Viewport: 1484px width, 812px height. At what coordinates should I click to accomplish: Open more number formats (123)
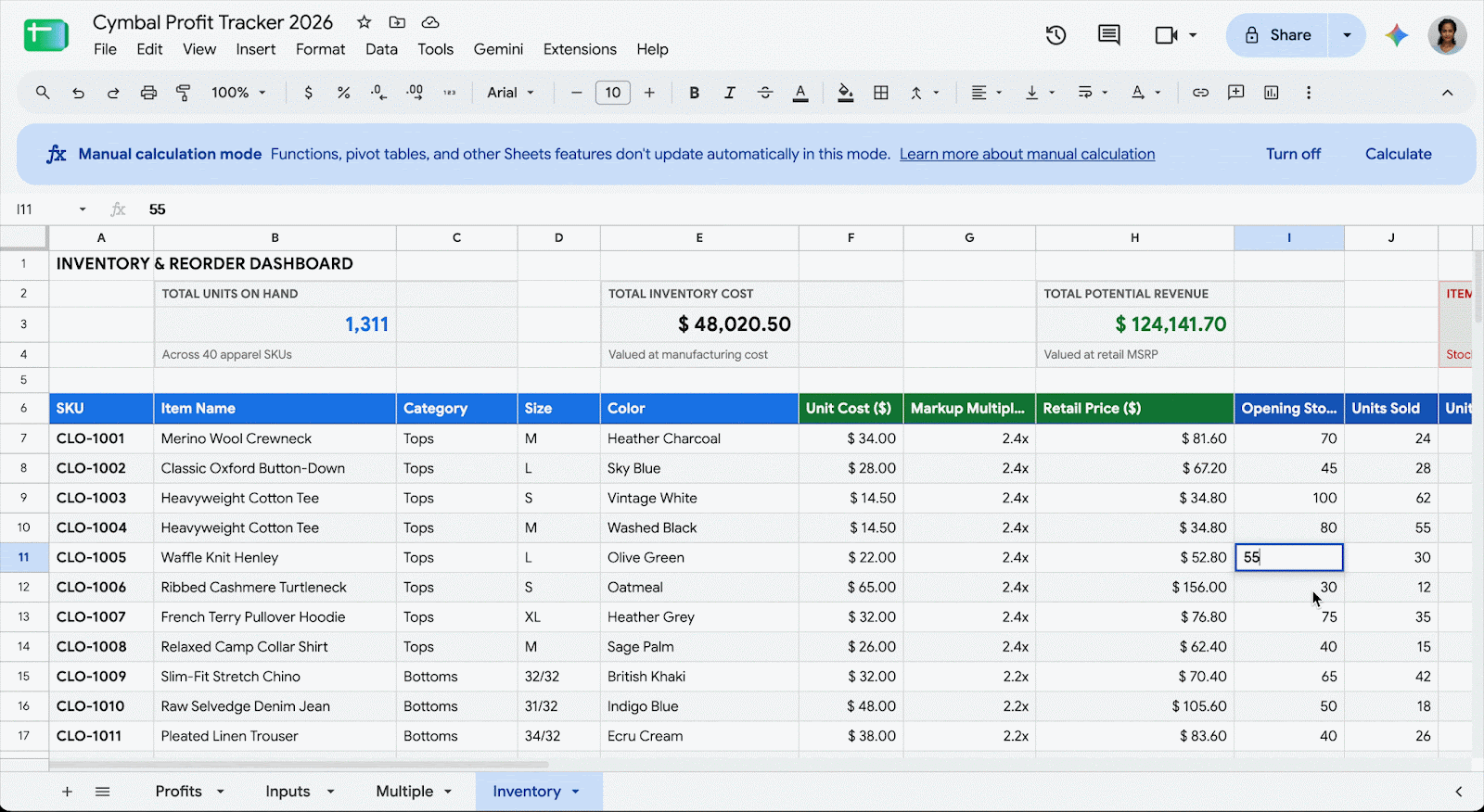pyautogui.click(x=450, y=93)
